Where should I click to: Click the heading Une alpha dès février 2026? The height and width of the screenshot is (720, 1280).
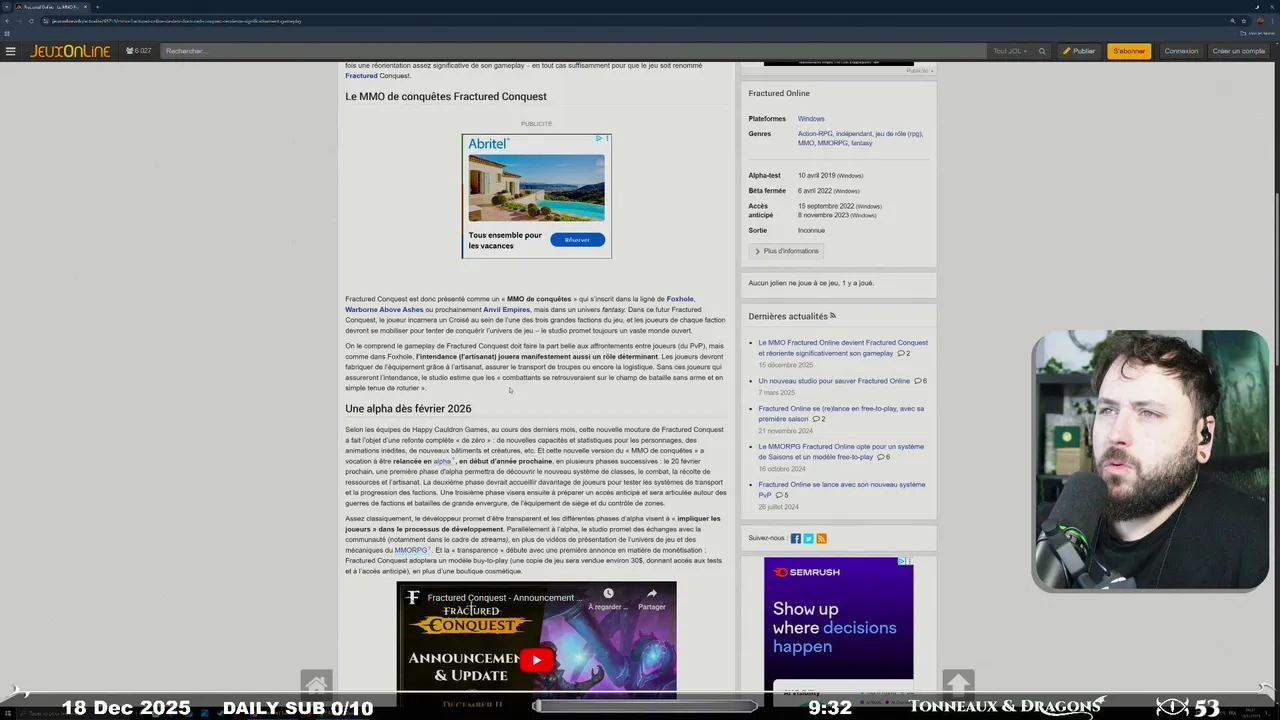(408, 409)
